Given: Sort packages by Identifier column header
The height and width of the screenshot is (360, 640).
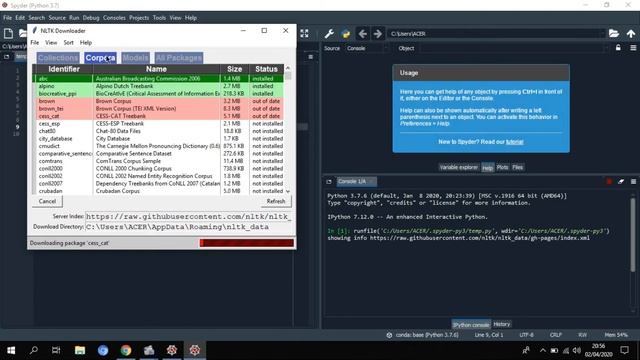Looking at the screenshot, I should [x=64, y=69].
